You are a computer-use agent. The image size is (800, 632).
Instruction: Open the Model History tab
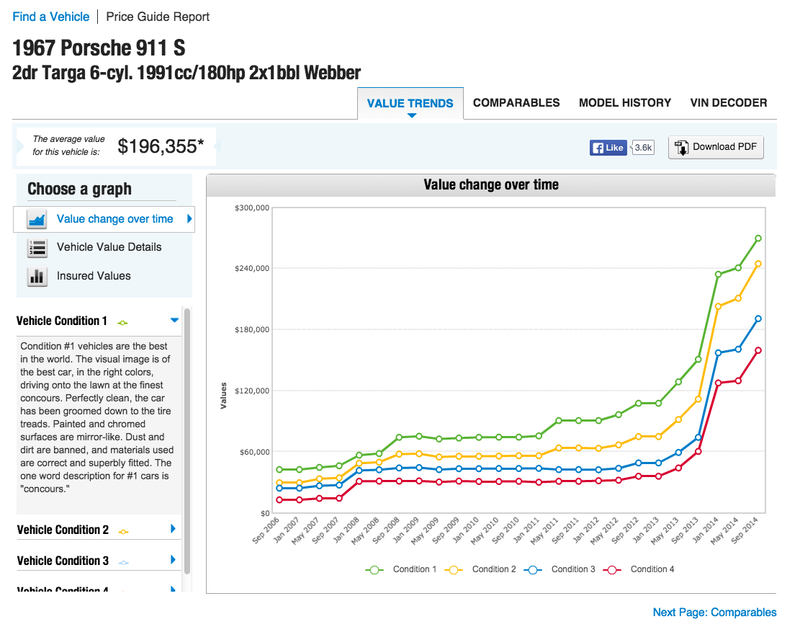point(624,103)
